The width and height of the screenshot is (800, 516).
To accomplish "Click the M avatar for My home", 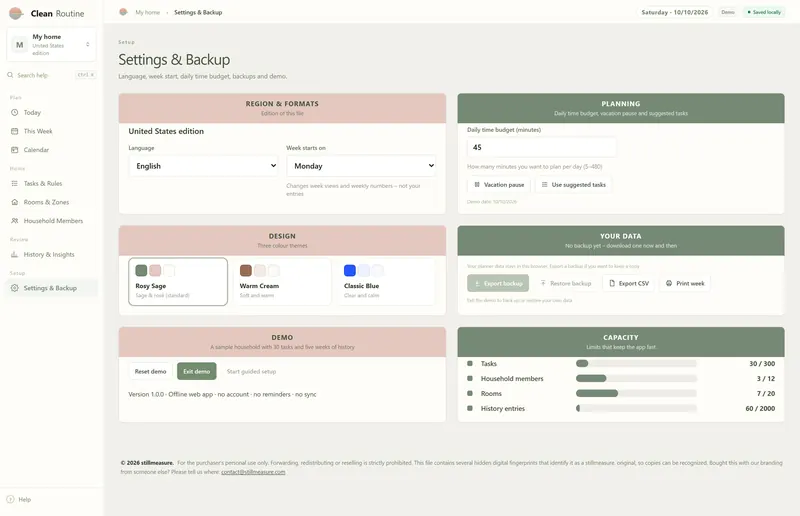I will pyautogui.click(x=19, y=44).
